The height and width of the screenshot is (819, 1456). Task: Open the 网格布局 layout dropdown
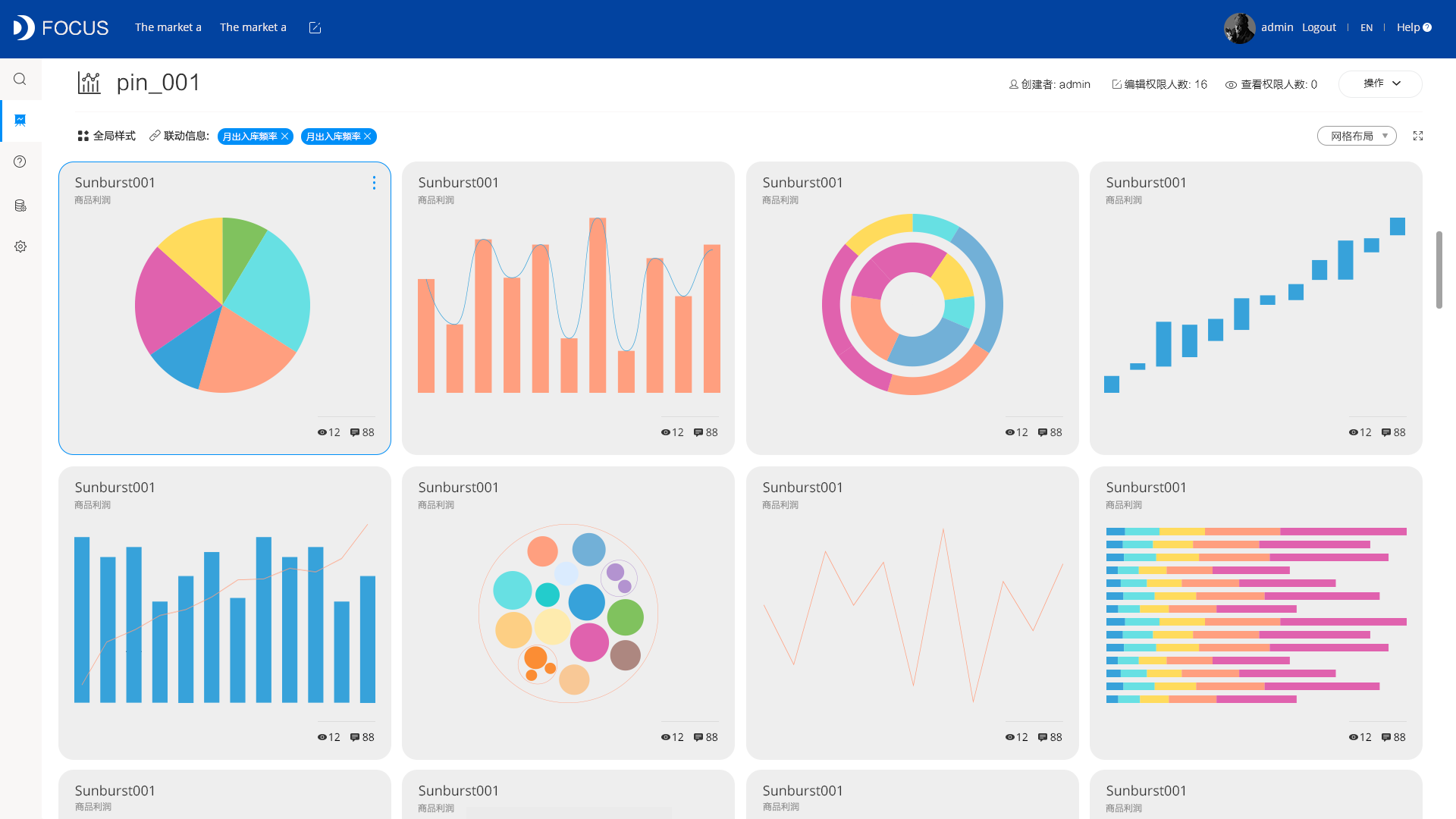1357,136
